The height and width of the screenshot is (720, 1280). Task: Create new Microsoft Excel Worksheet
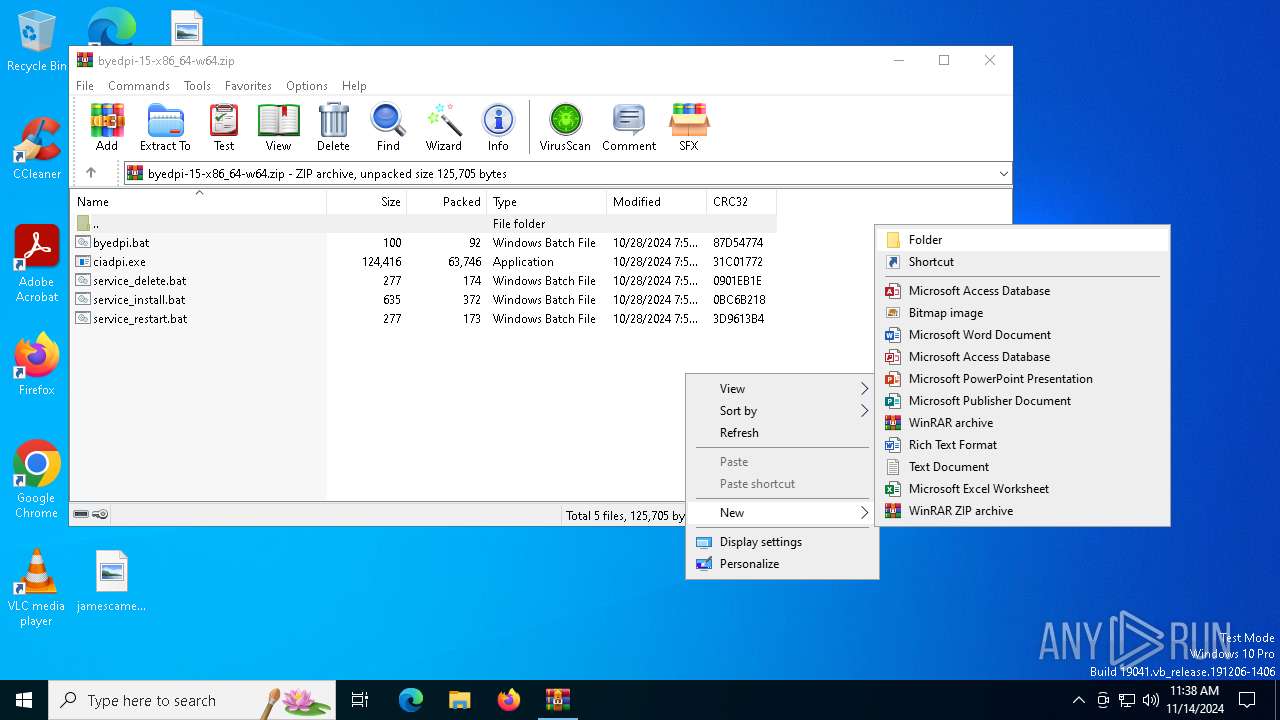1022,489
